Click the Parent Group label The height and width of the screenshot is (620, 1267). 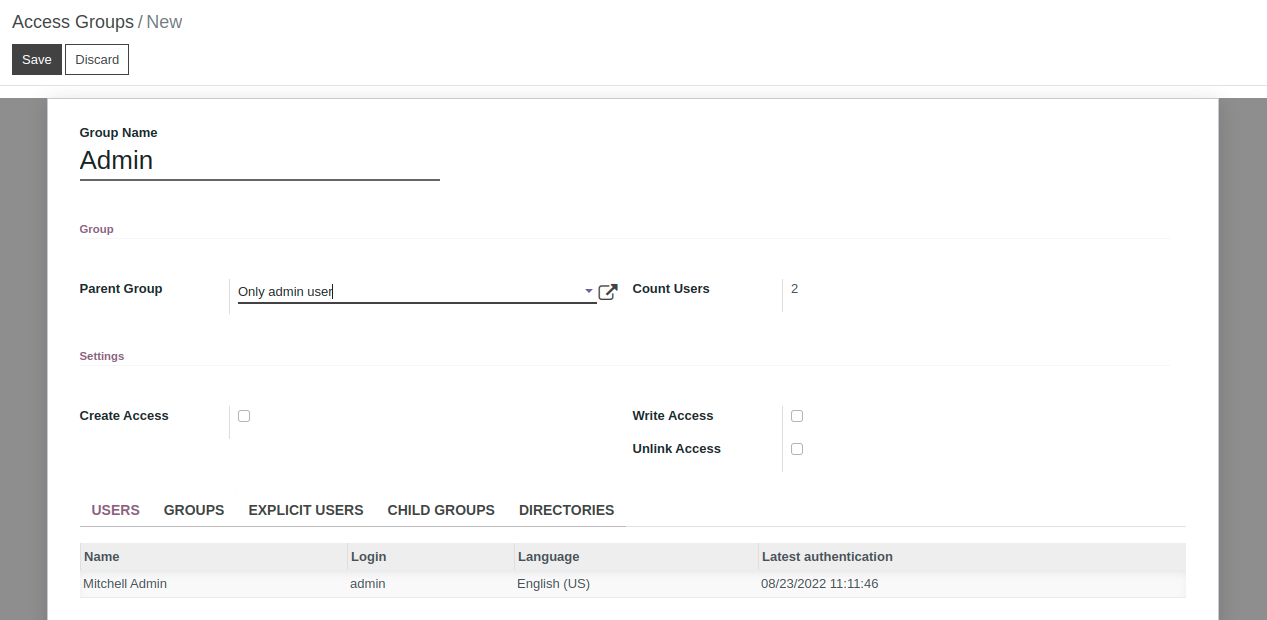[x=121, y=289]
